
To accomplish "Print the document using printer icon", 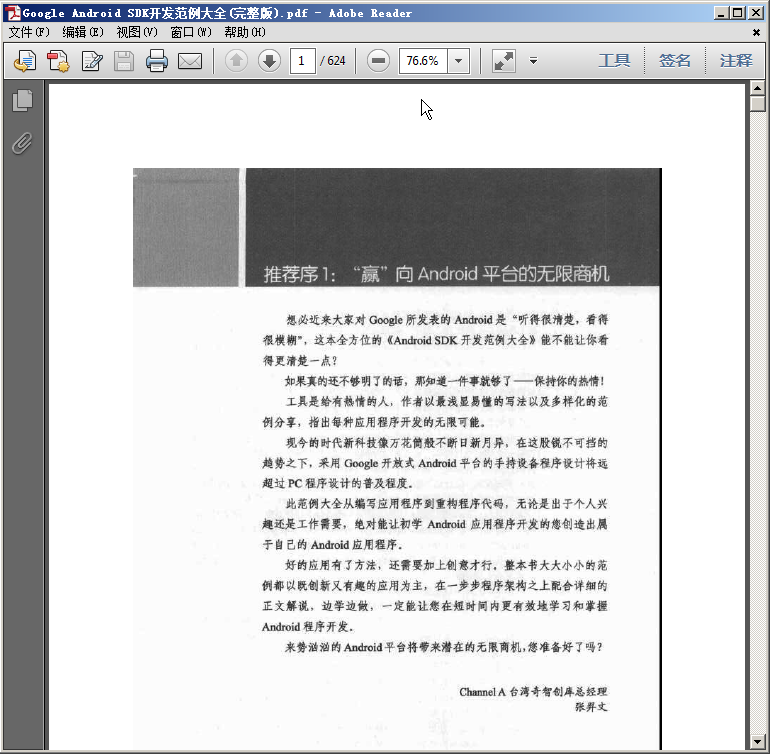I will [157, 61].
